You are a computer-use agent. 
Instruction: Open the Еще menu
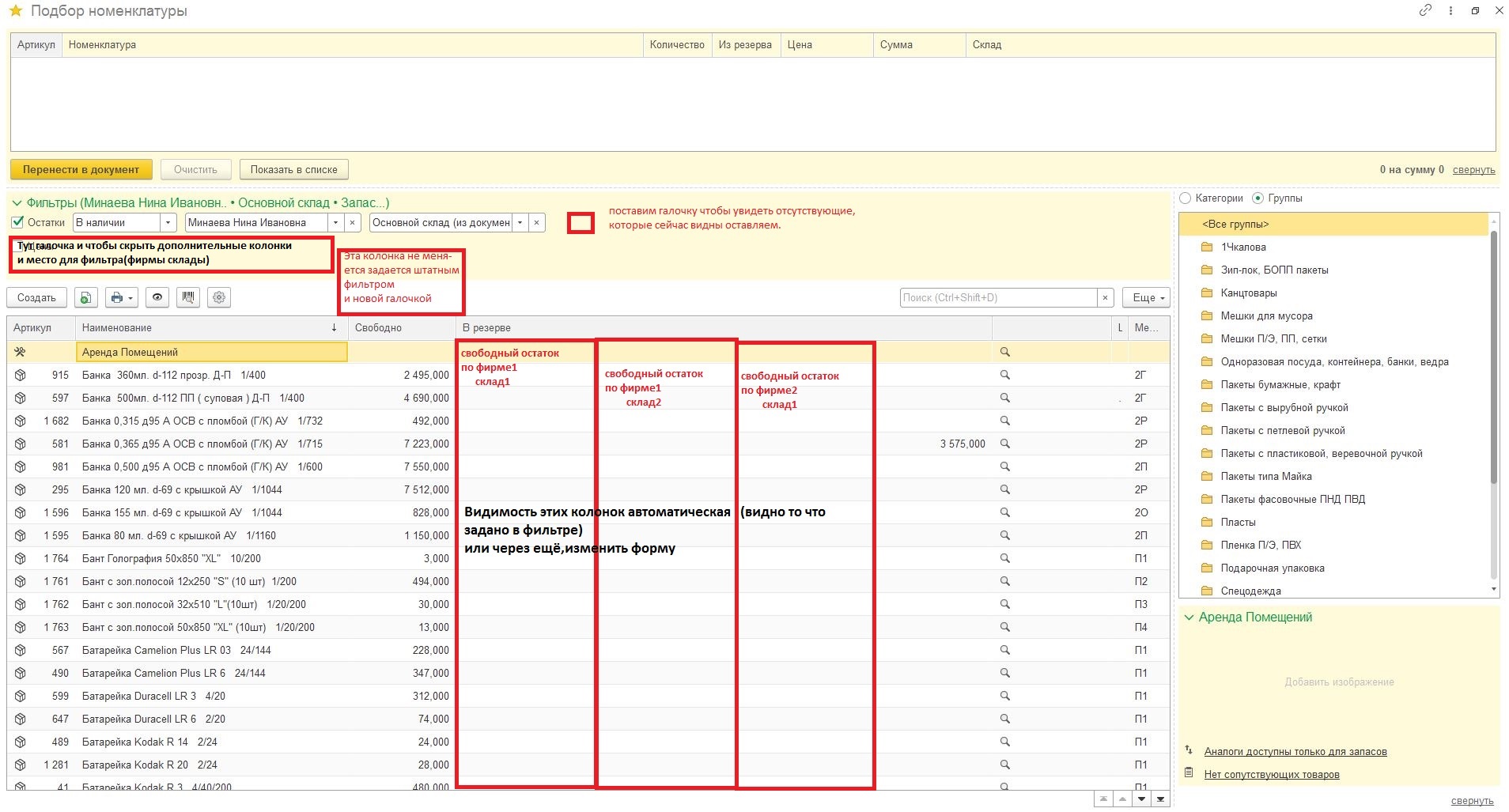click(1146, 297)
